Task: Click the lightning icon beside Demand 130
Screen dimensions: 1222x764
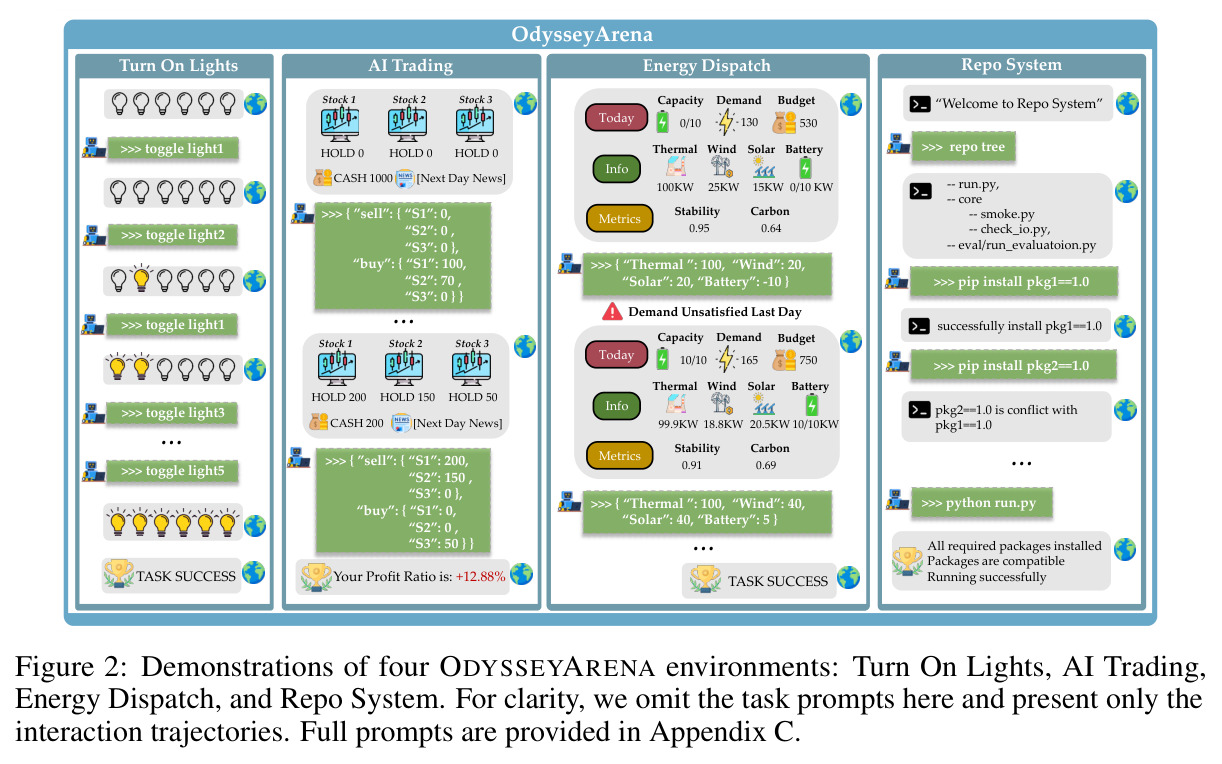Action: pyautogui.click(x=725, y=121)
